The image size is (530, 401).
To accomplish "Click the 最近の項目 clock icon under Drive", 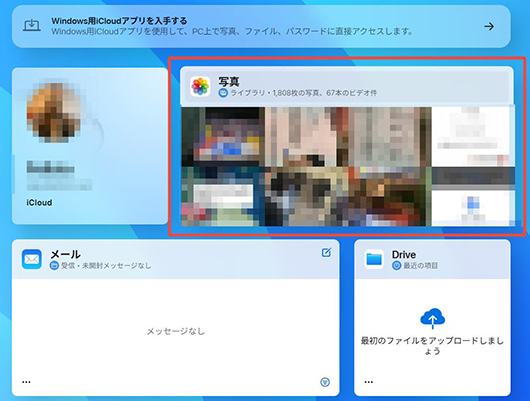I will click(x=396, y=266).
